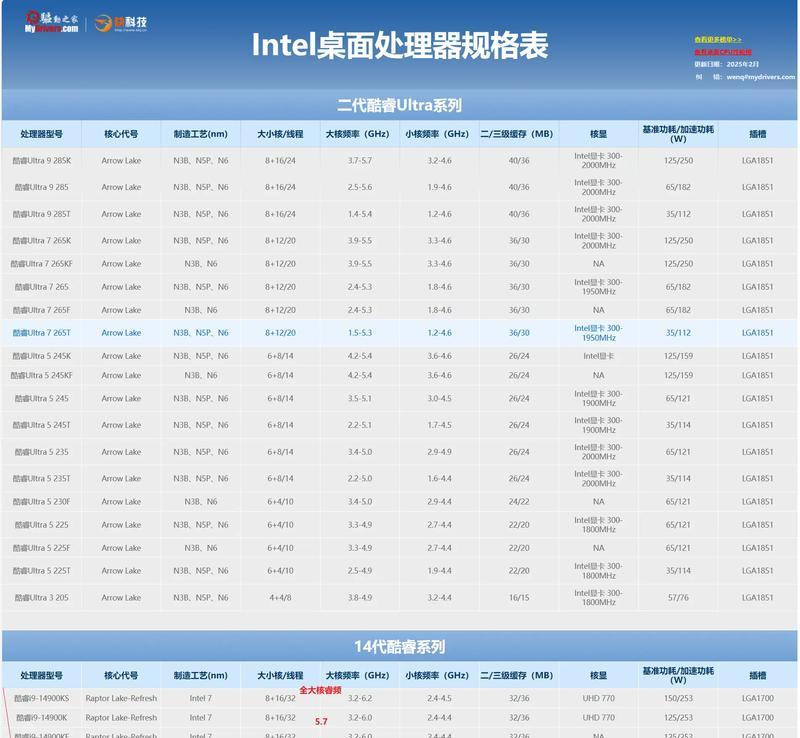Click the red 5.7 annotation in i9-14900K row
The image size is (800, 738).
tap(321, 722)
